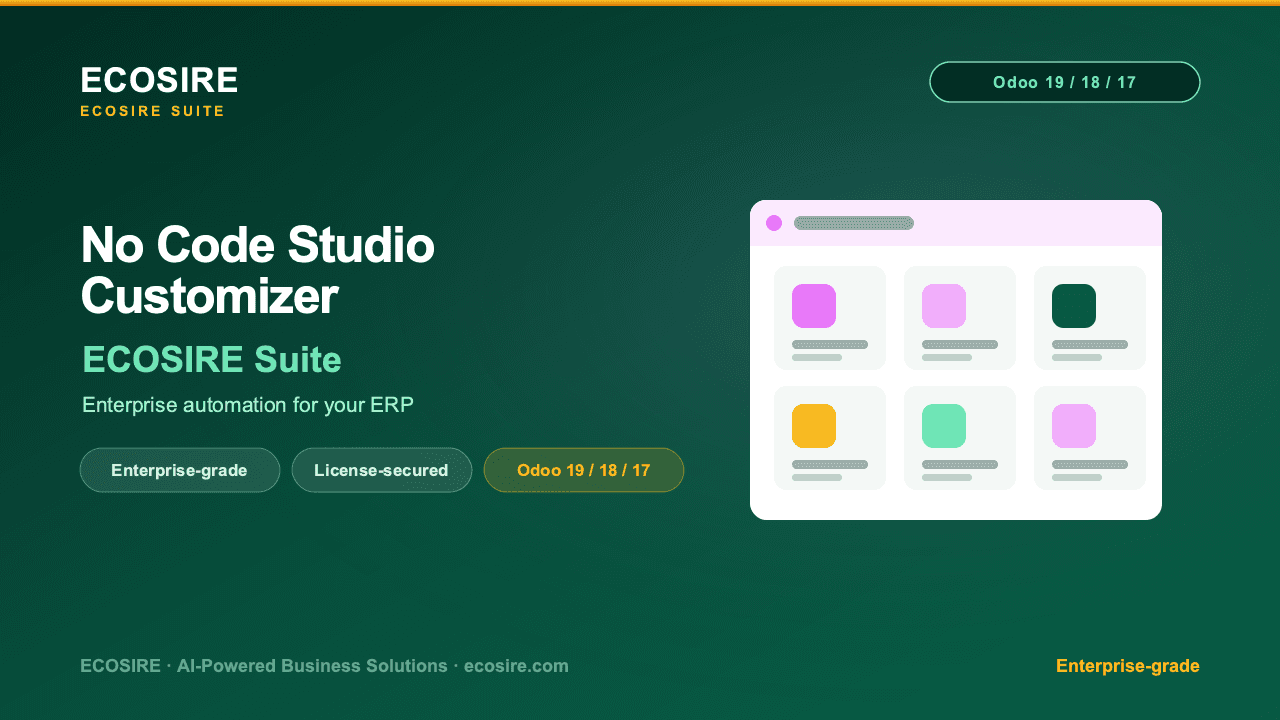This screenshot has height=720, width=1280.
Task: Click the License-secured pill badge
Action: (382, 470)
